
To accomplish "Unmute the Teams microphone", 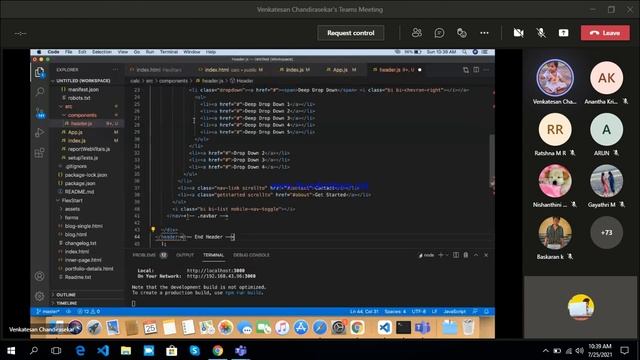I will (x=541, y=33).
